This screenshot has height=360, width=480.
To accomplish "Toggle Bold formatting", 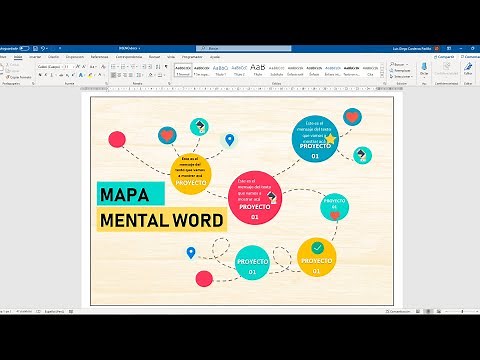I will coord(40,75).
